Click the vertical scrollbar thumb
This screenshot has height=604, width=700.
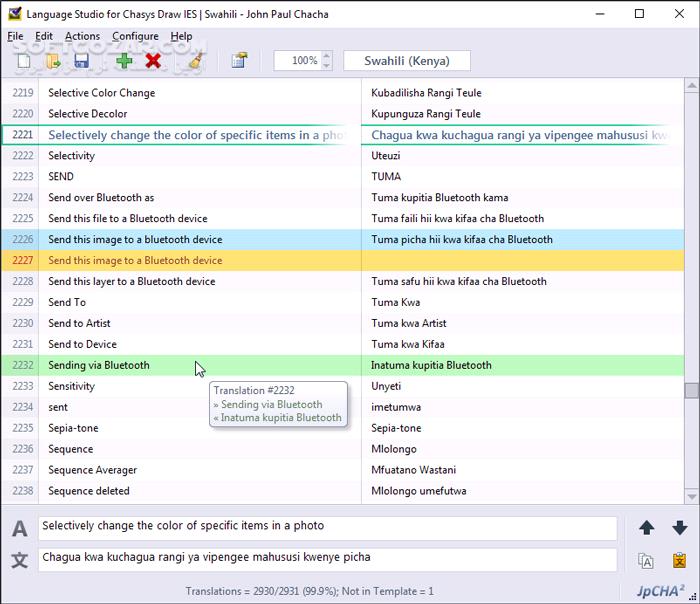692,390
